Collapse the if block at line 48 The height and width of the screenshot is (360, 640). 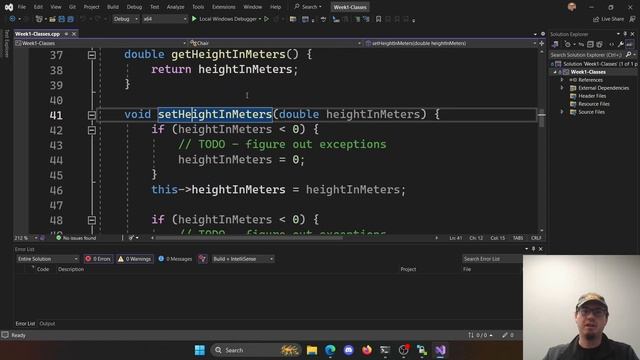pyautogui.click(x=92, y=220)
